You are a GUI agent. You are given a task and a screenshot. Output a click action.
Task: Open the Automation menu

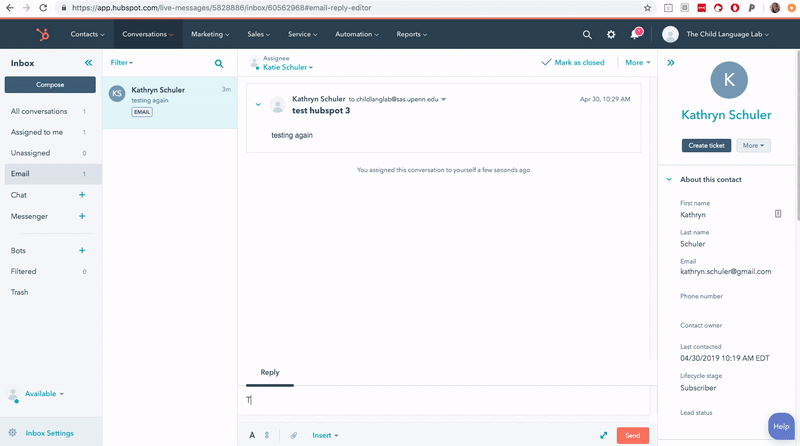(357, 34)
